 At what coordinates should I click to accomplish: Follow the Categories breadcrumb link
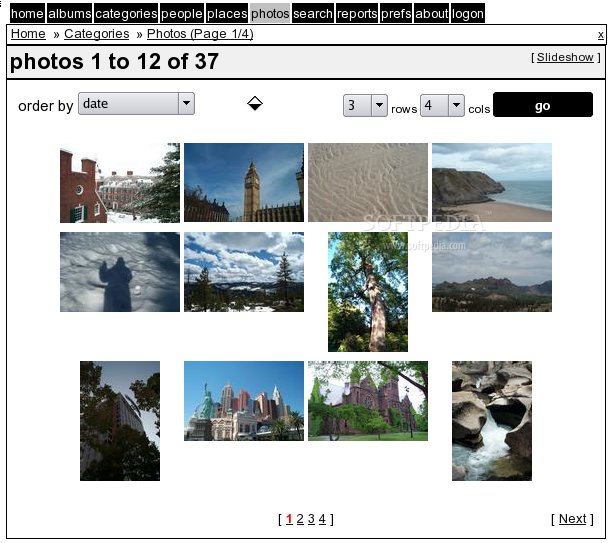point(97,34)
